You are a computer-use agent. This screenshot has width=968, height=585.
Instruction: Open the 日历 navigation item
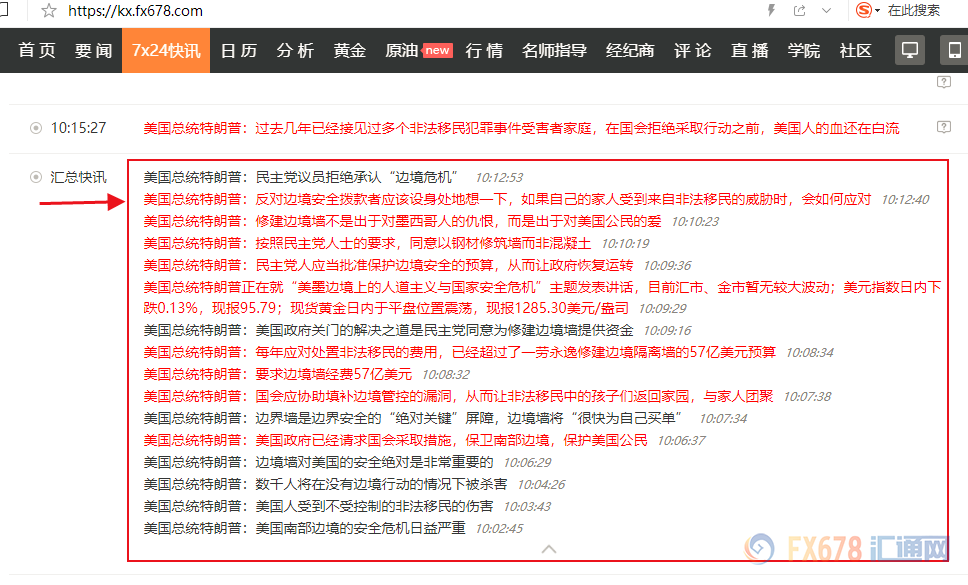point(239,51)
